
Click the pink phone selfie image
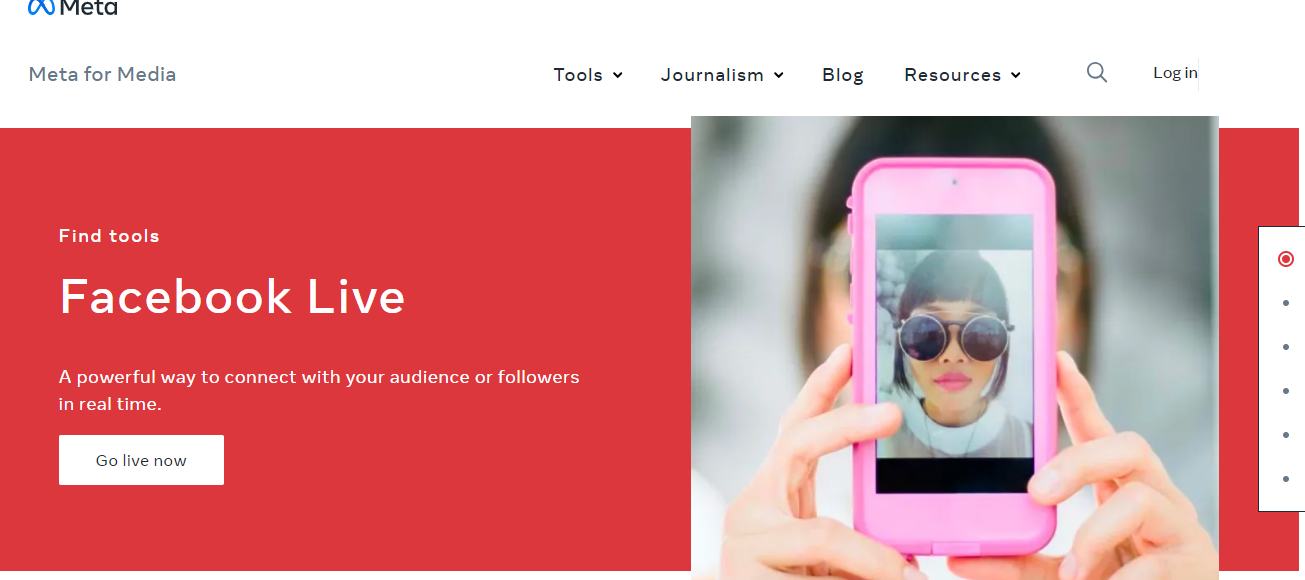954,348
